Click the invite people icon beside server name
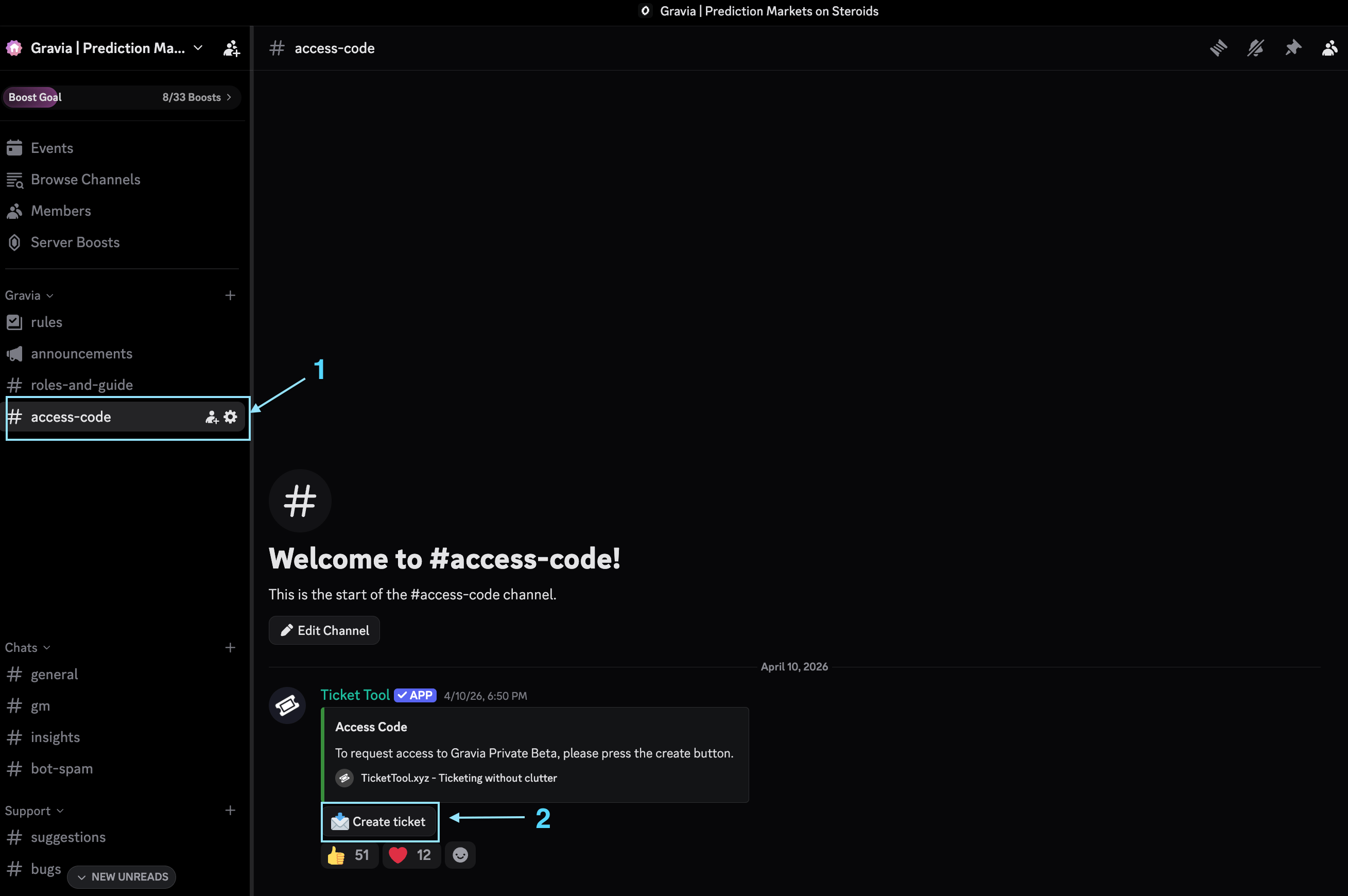This screenshot has height=896, width=1348. coord(231,48)
